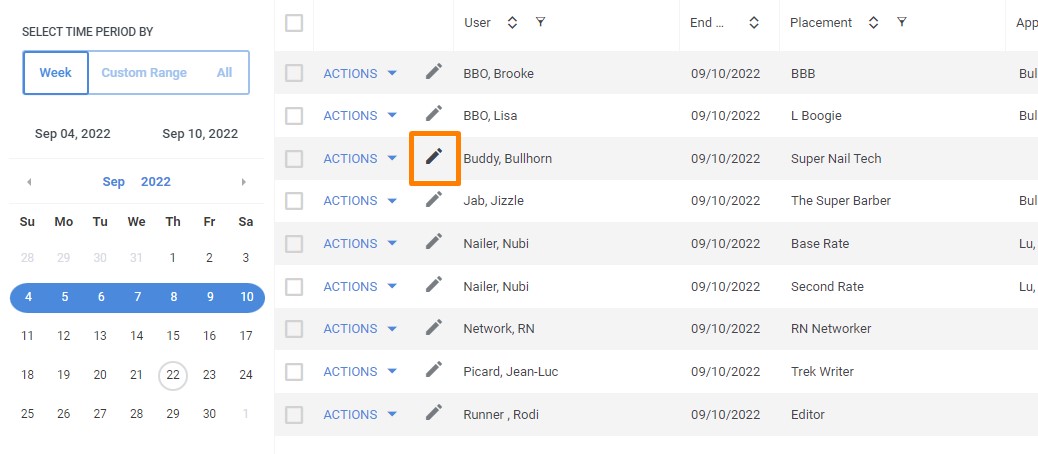Edit the Picard, Jean-Luc timesheet
The image size is (1038, 454).
[434, 369]
